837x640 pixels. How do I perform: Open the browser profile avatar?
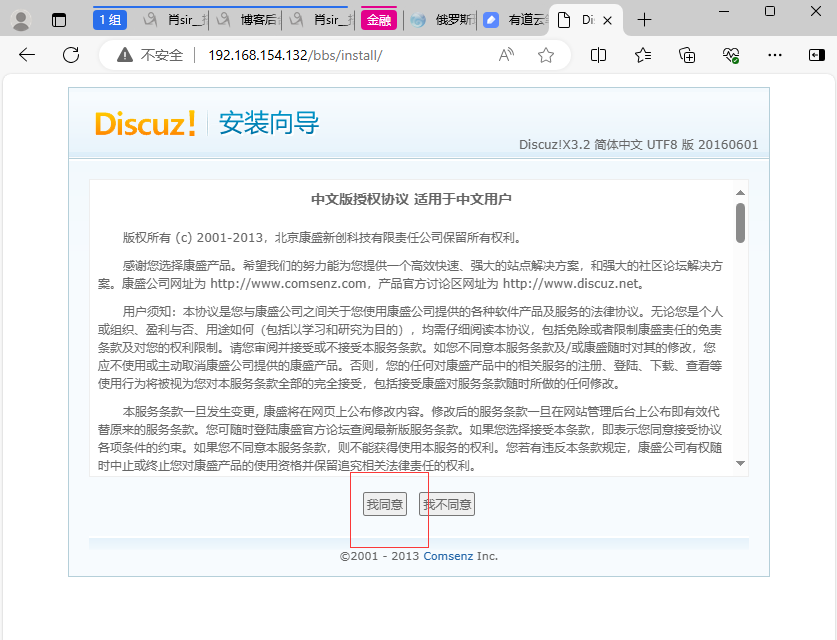tap(21, 20)
